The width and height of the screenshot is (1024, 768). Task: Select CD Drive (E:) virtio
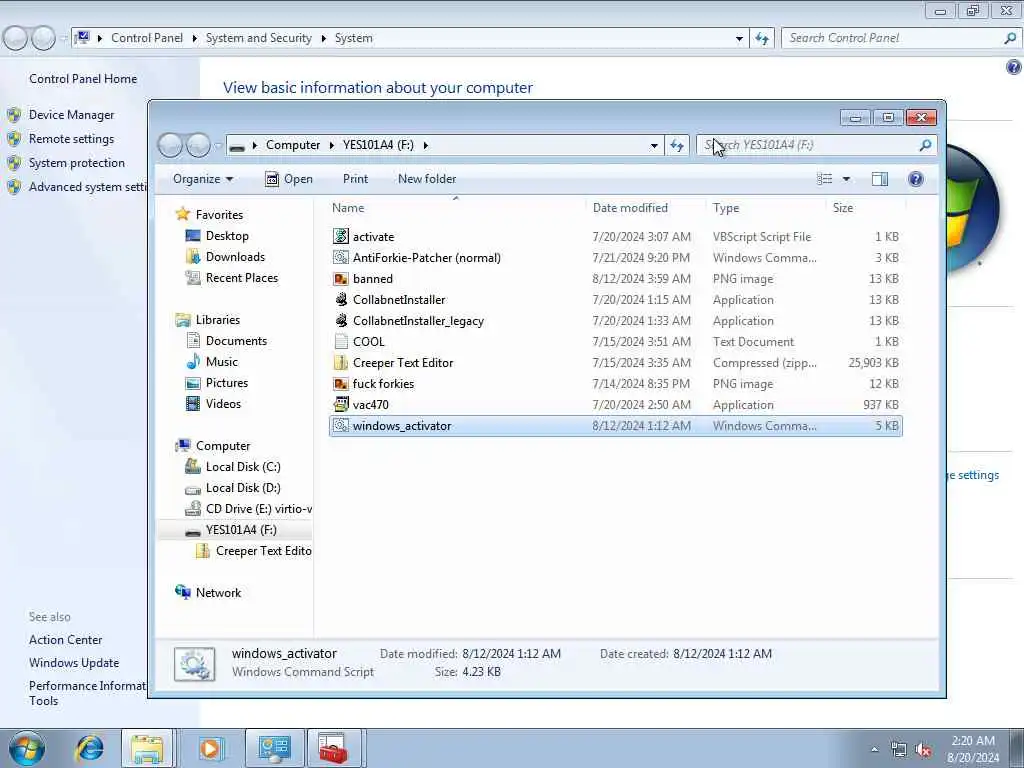point(248,509)
